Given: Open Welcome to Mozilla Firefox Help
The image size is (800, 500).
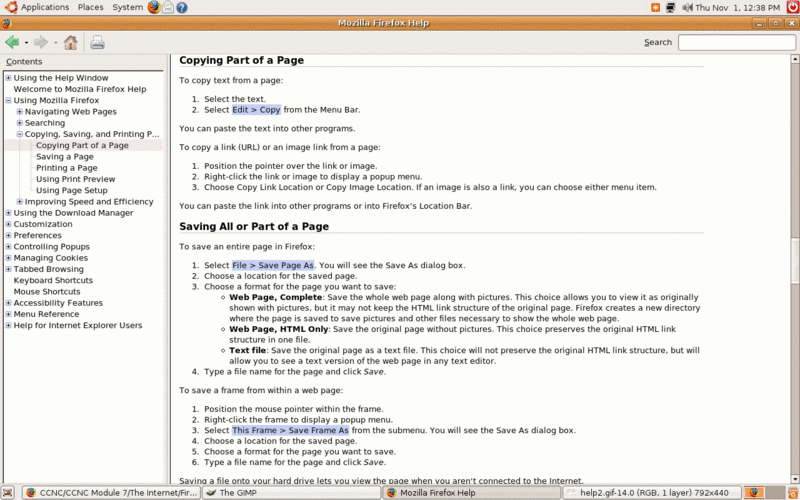Looking at the screenshot, I should [x=80, y=89].
